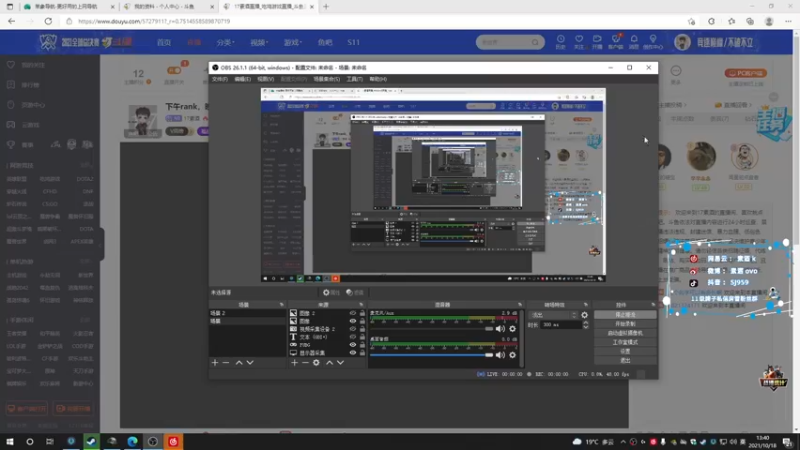Click the Douyu search magnifier icon
The height and width of the screenshot is (450, 800).
(x=535, y=42)
